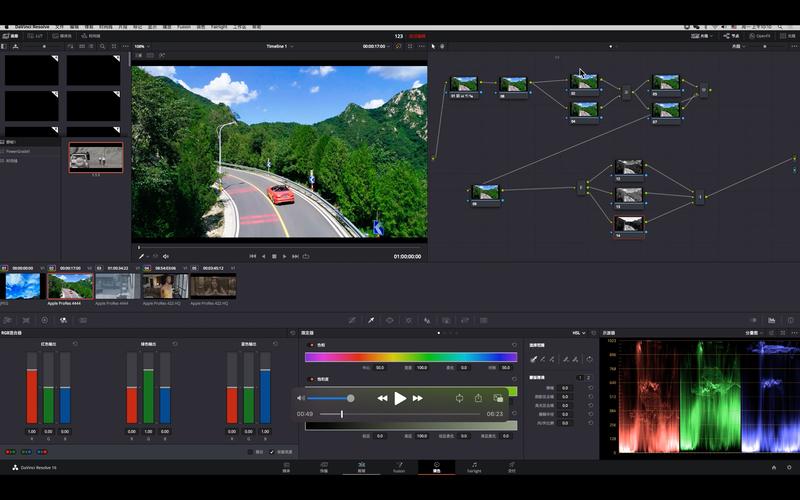Go to project manager home icon
This screenshot has width=800, height=500.
(774, 467)
